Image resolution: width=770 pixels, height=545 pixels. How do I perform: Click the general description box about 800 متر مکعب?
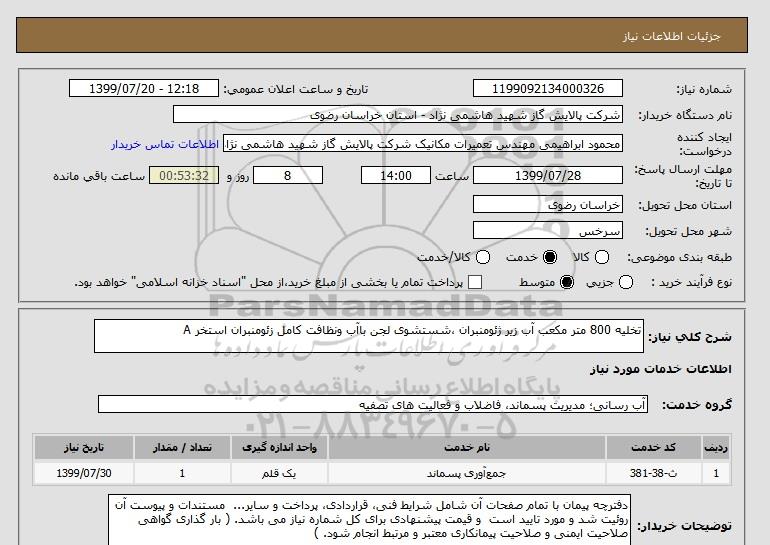[x=369, y=336]
